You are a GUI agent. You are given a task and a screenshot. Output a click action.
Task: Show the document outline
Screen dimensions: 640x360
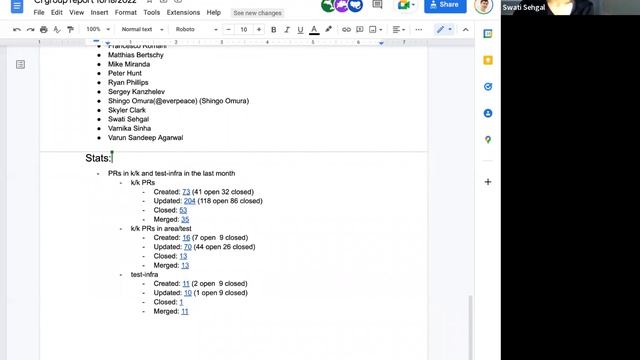point(20,64)
